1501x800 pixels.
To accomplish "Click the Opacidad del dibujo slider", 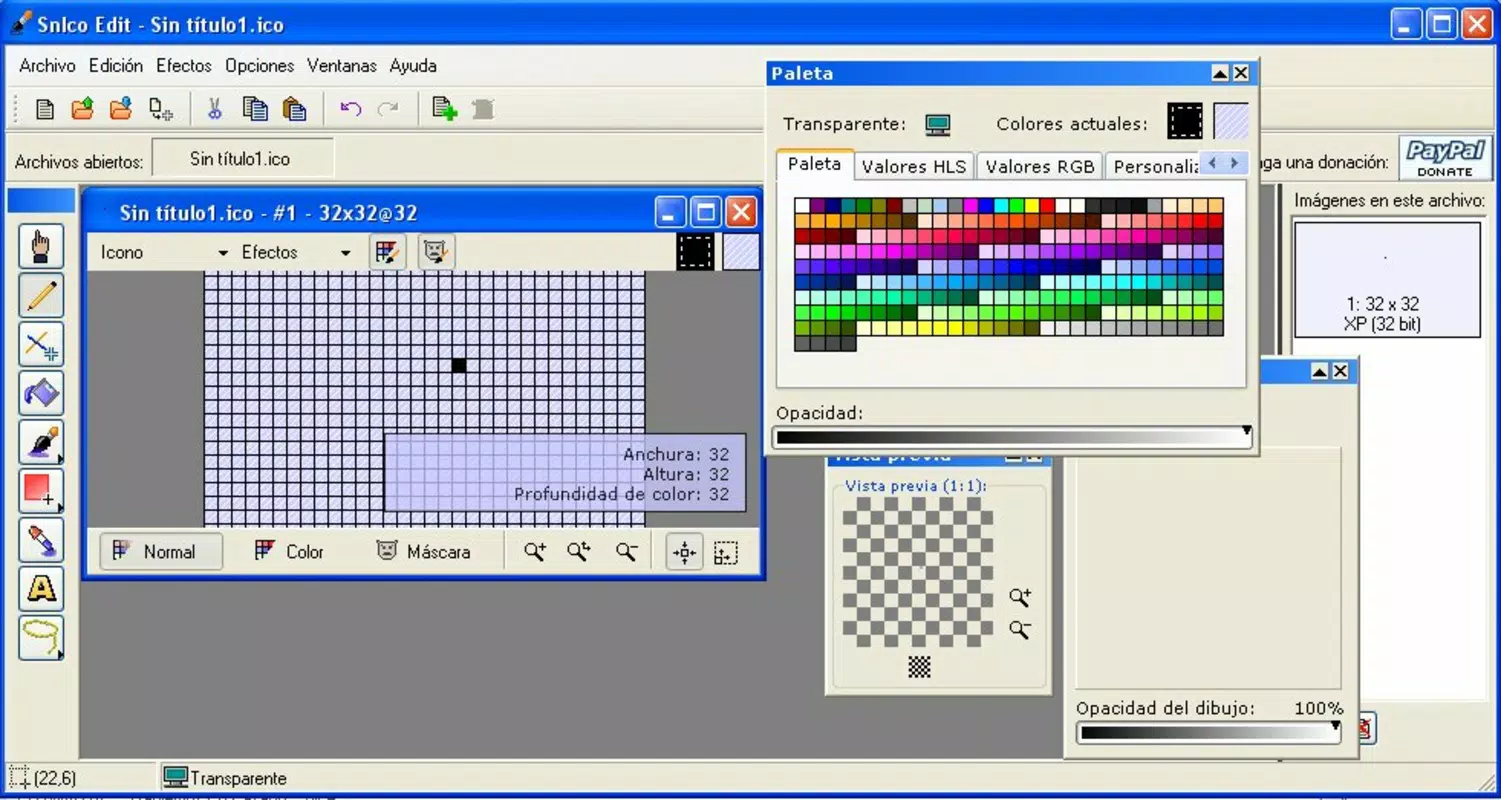I will (1209, 732).
